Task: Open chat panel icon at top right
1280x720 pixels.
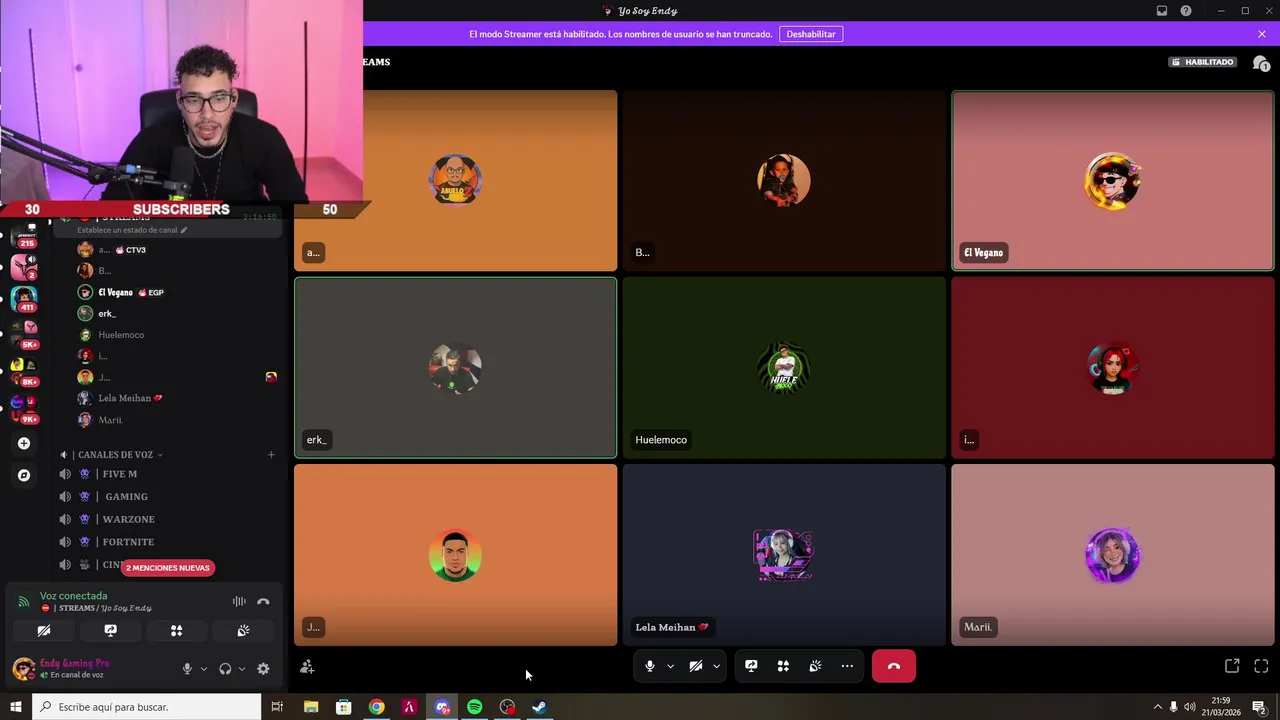Action: (1262, 63)
